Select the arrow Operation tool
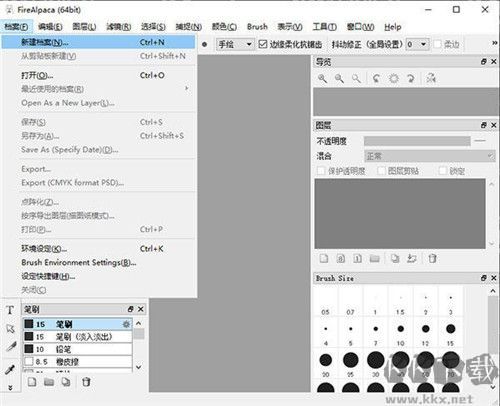 pos(10,329)
